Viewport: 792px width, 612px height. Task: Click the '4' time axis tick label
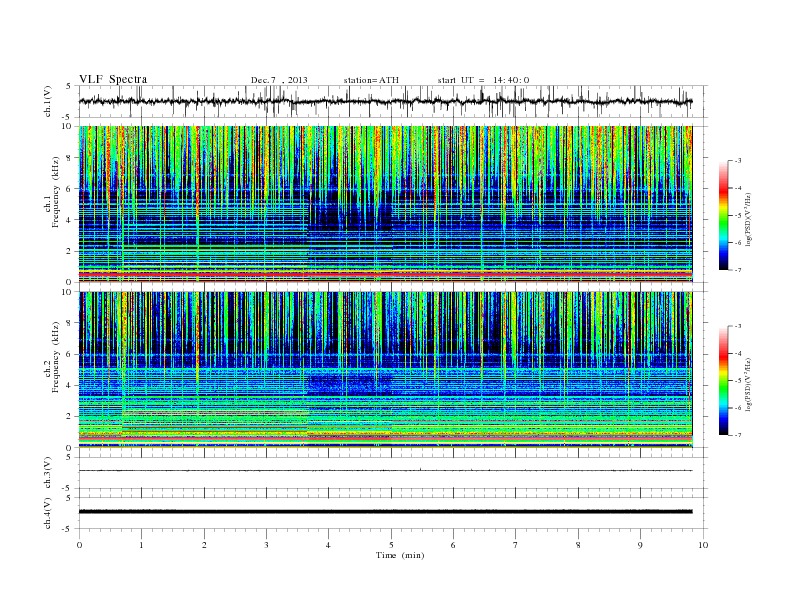329,545
